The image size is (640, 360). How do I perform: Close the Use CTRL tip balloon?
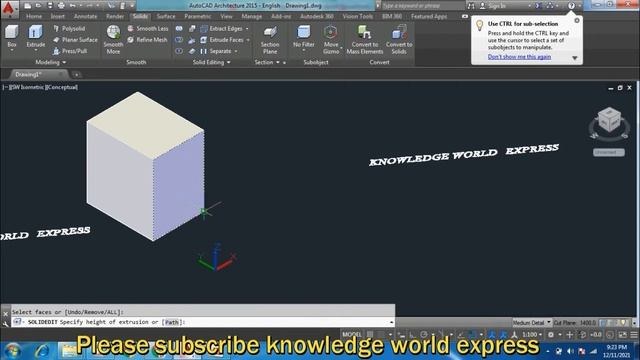[x=577, y=20]
